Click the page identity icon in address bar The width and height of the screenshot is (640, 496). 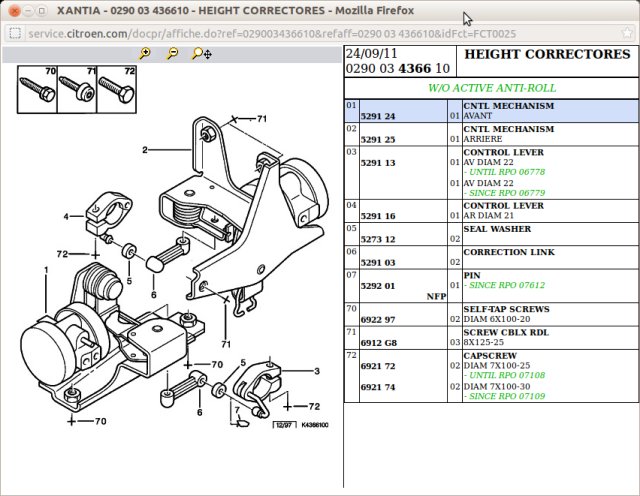15,33
